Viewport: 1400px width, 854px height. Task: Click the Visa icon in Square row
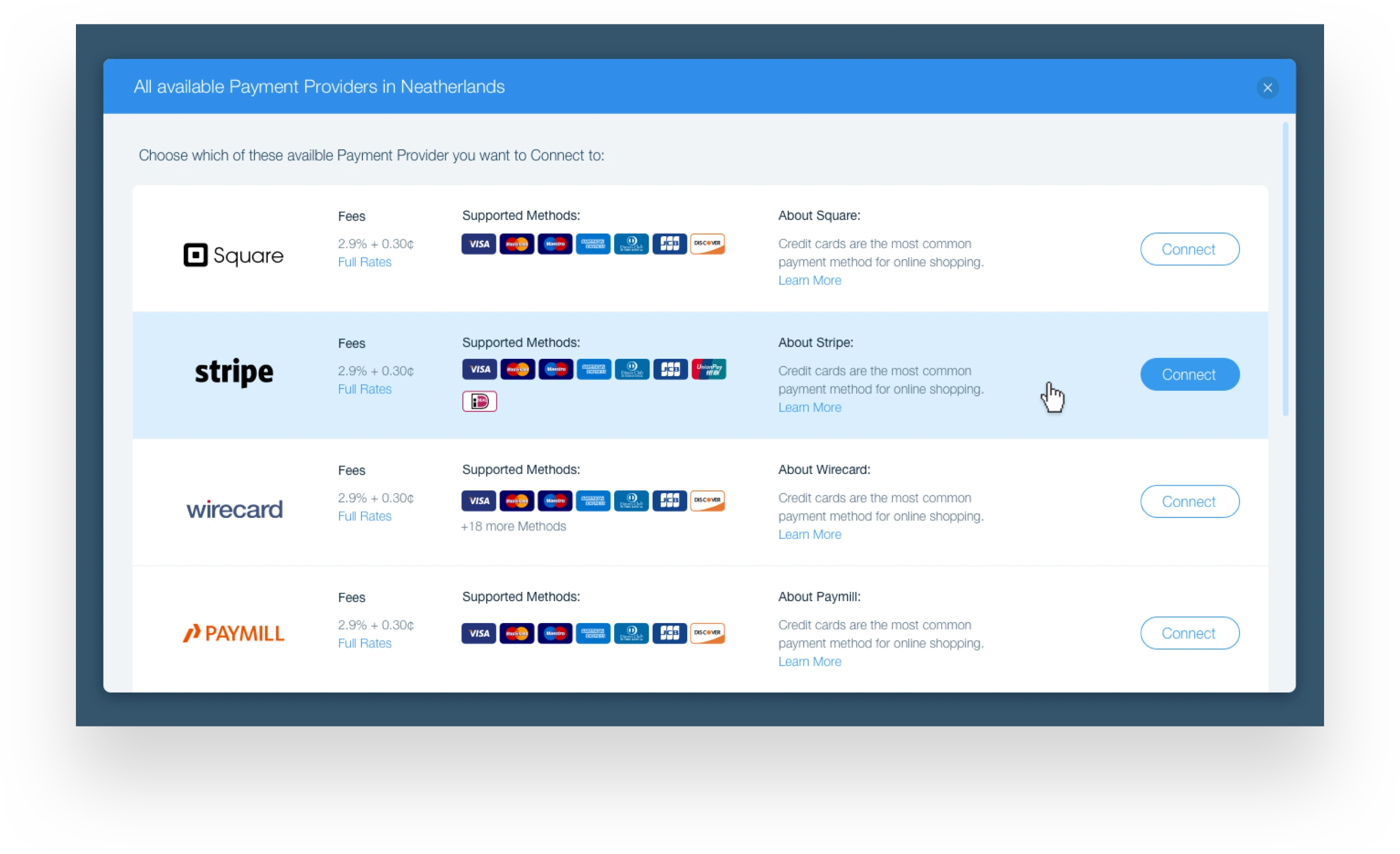478,244
